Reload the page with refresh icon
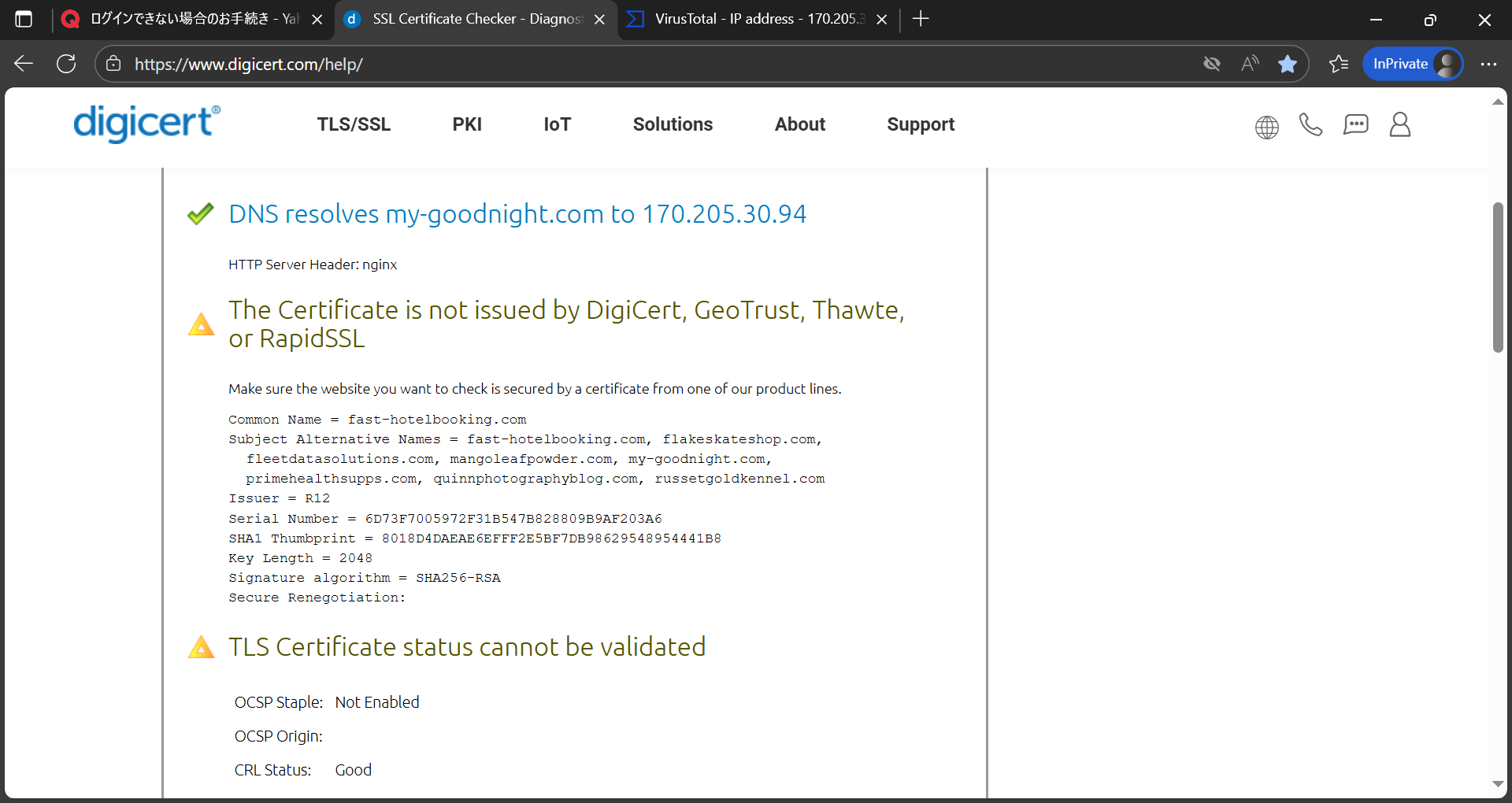The height and width of the screenshot is (803, 1512). [66, 64]
